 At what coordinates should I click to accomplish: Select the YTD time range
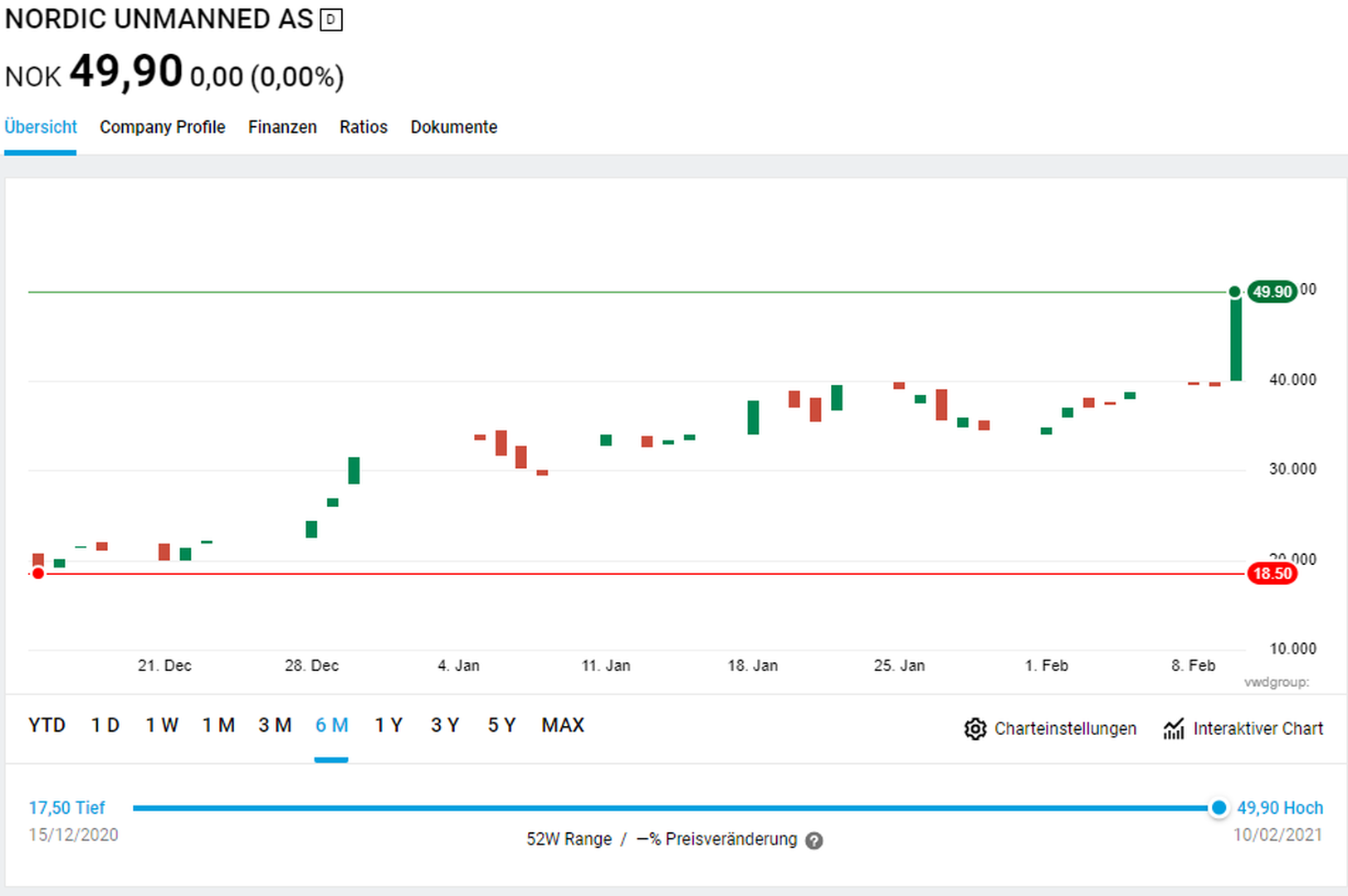pyautogui.click(x=47, y=725)
